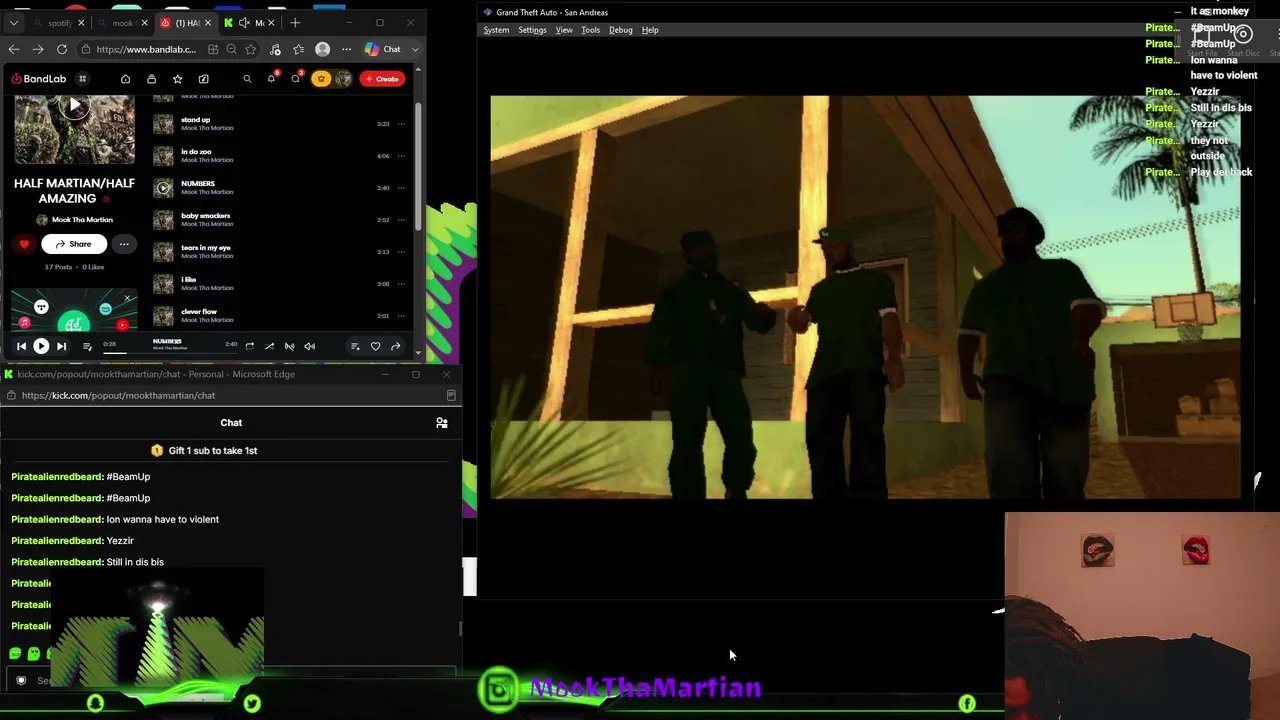1280x720 pixels.
Task: Switch to the 'mook' search browser tab
Action: coord(120,23)
